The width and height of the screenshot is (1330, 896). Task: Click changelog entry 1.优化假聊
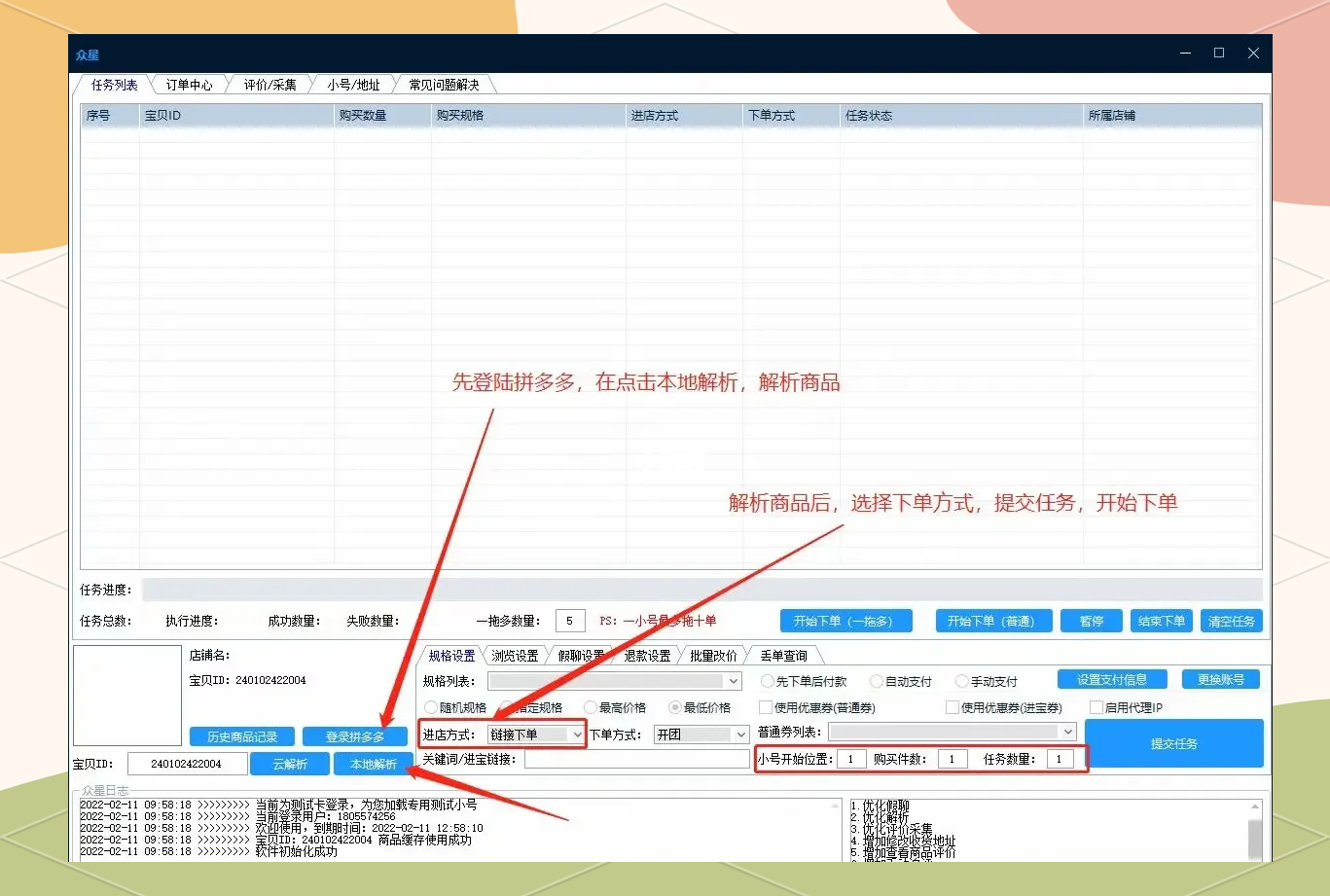[880, 806]
